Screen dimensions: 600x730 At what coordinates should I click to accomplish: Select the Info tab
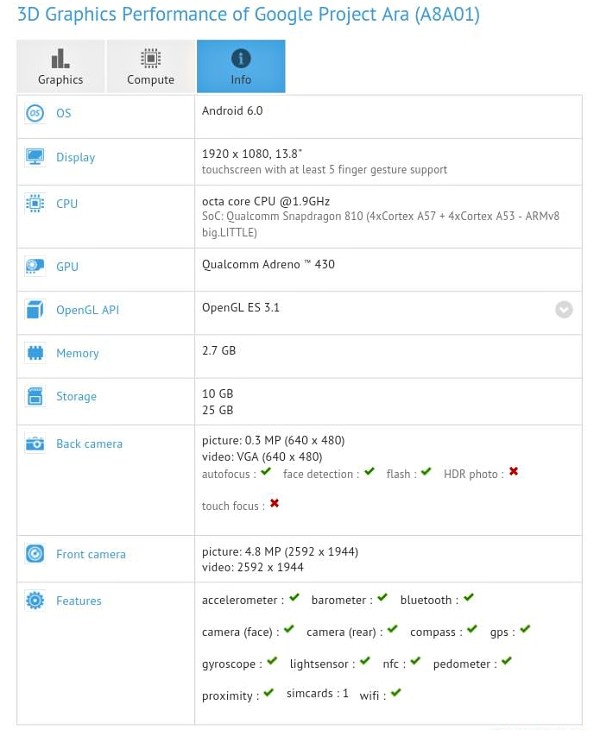coord(241,66)
